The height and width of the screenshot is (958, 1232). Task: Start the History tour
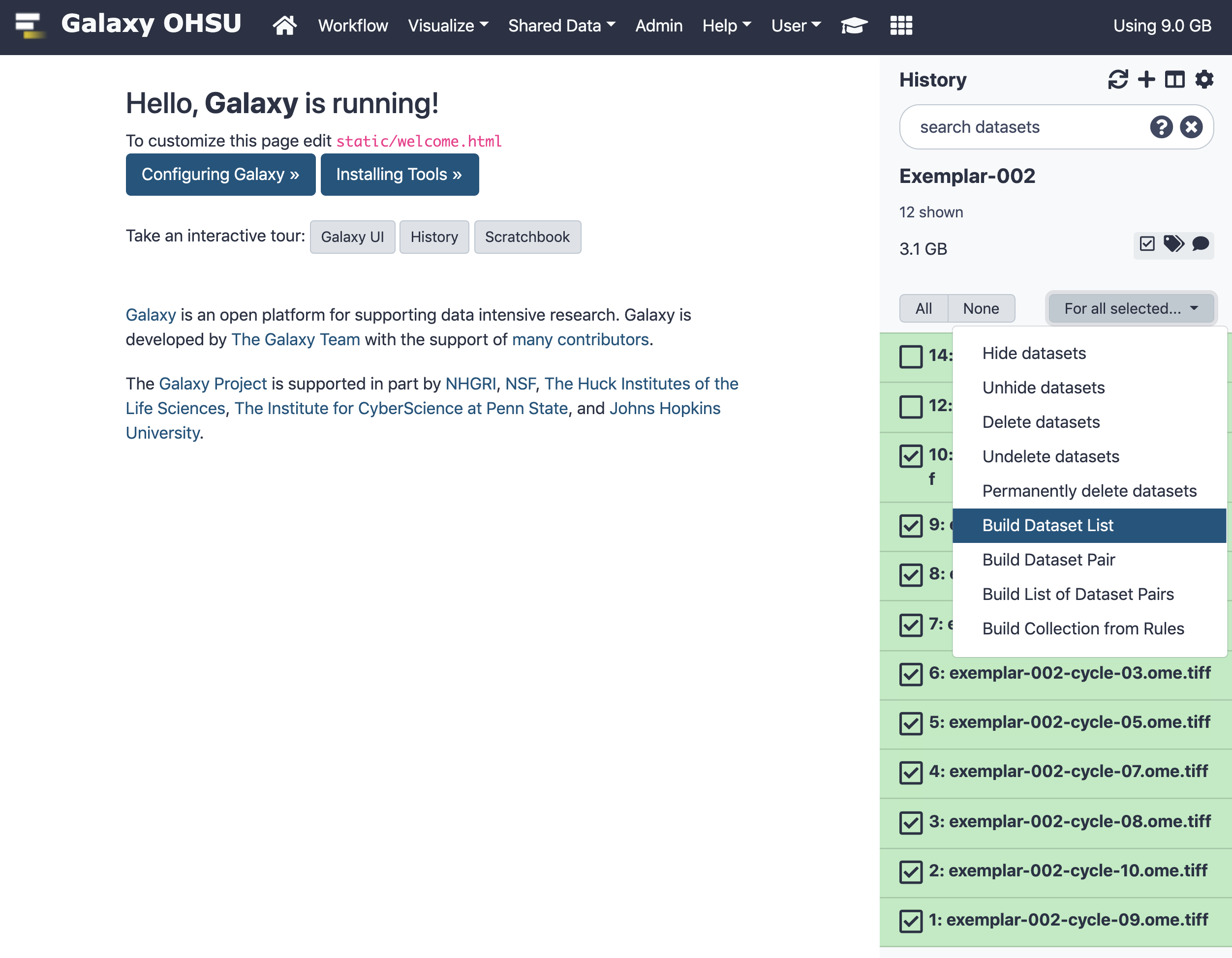434,237
